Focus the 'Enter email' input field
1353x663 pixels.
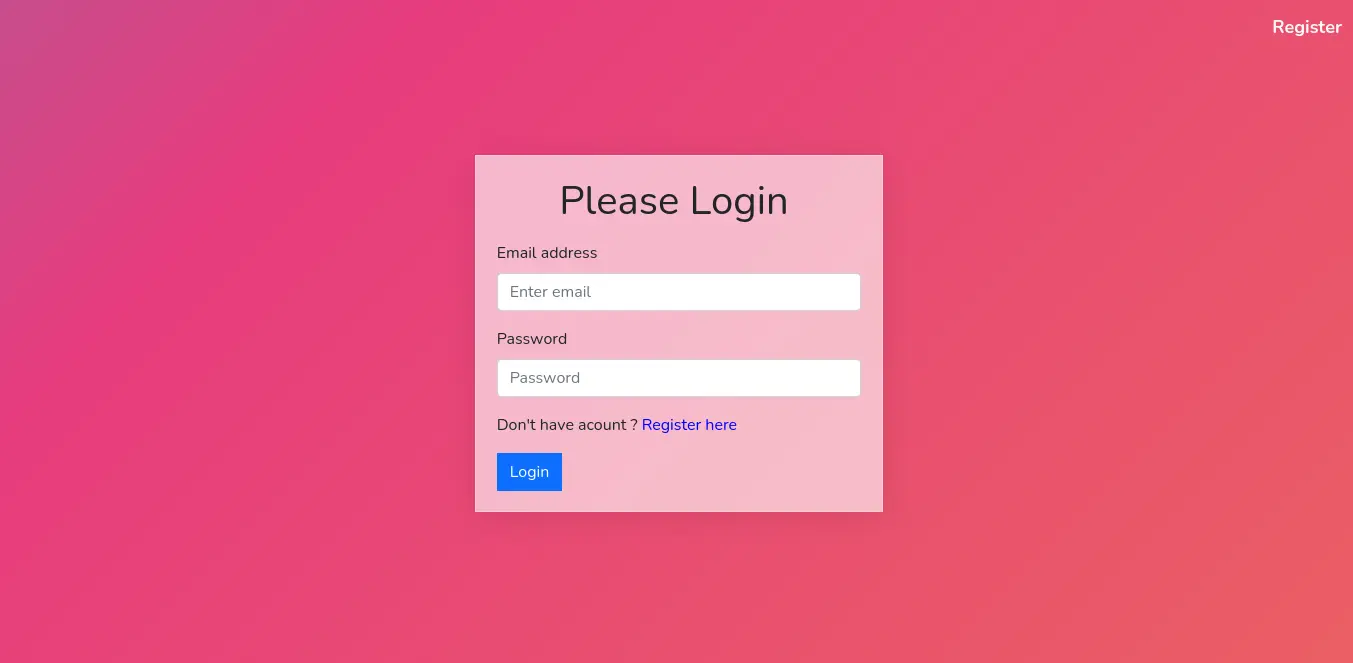679,292
